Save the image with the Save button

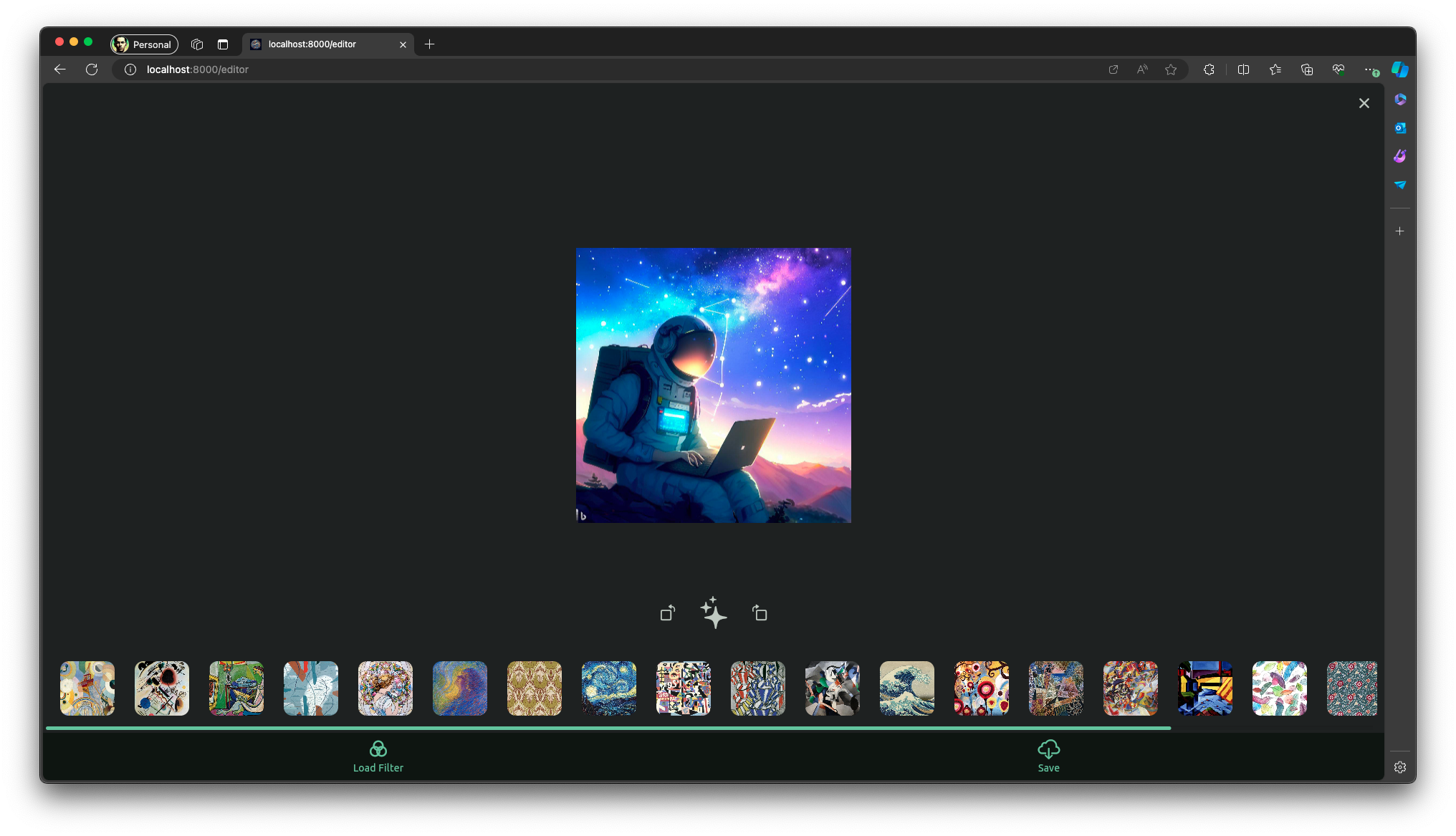[1048, 756]
